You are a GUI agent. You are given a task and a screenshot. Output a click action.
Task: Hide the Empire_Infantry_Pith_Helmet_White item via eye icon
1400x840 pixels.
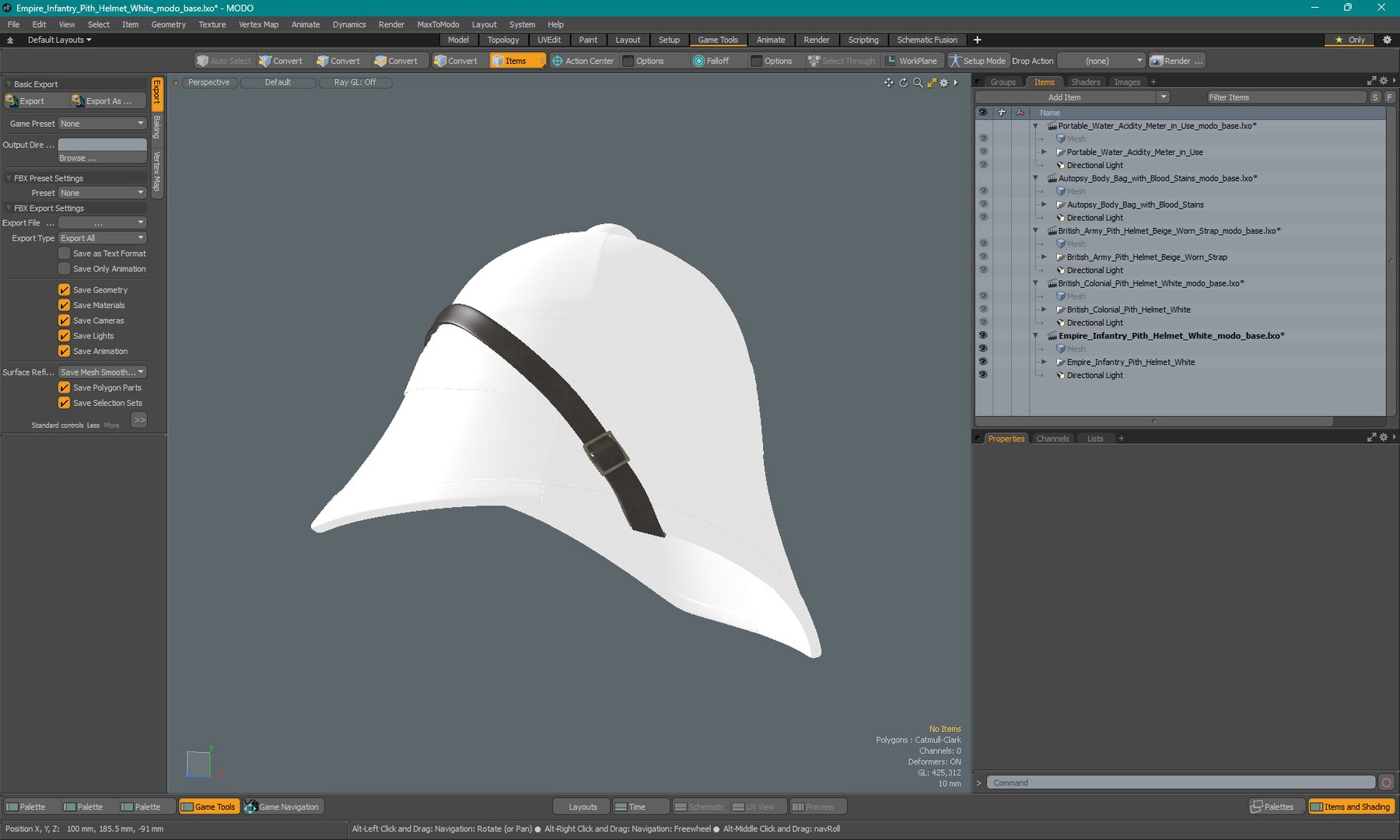click(983, 362)
